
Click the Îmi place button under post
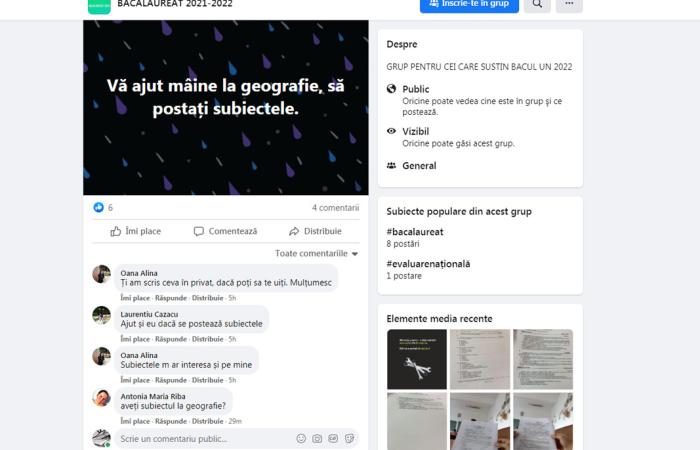[136, 231]
